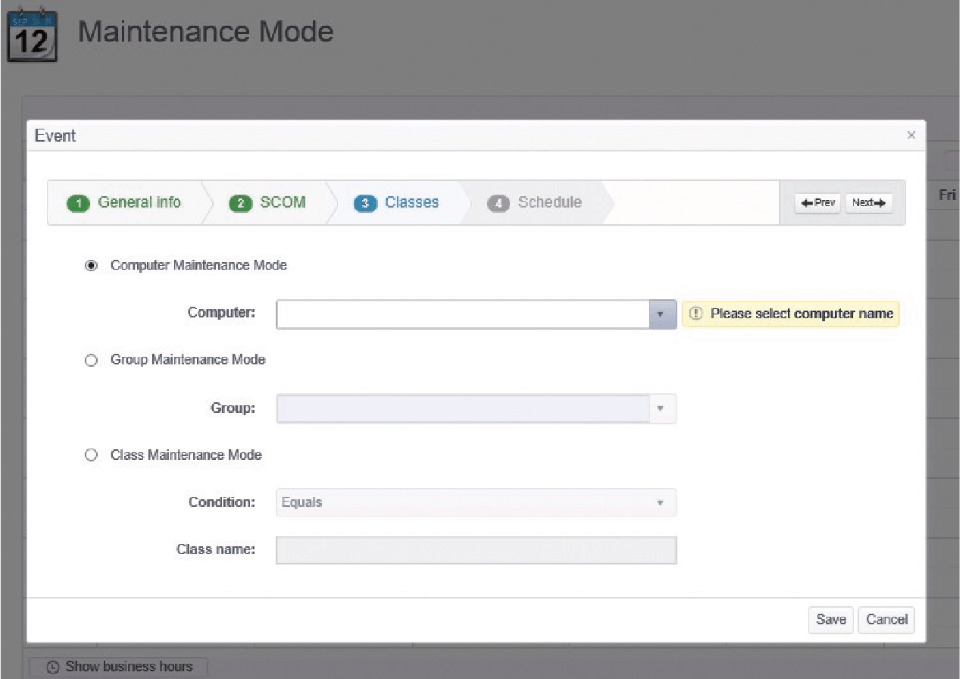
Task: Focus the Class name text box
Action: [476, 550]
